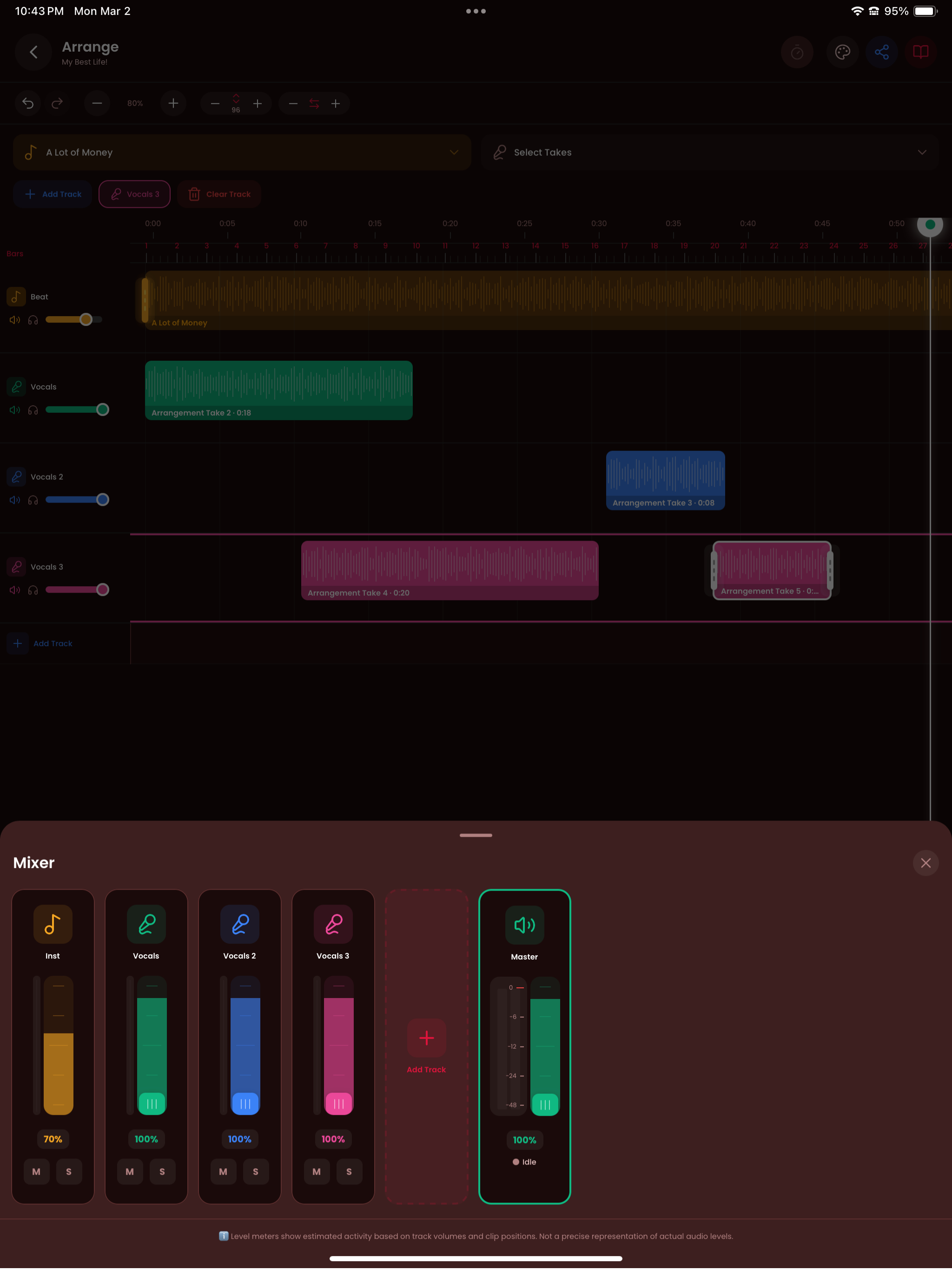Select the Vocals 3 track chip
This screenshot has width=952, height=1270.
134,194
